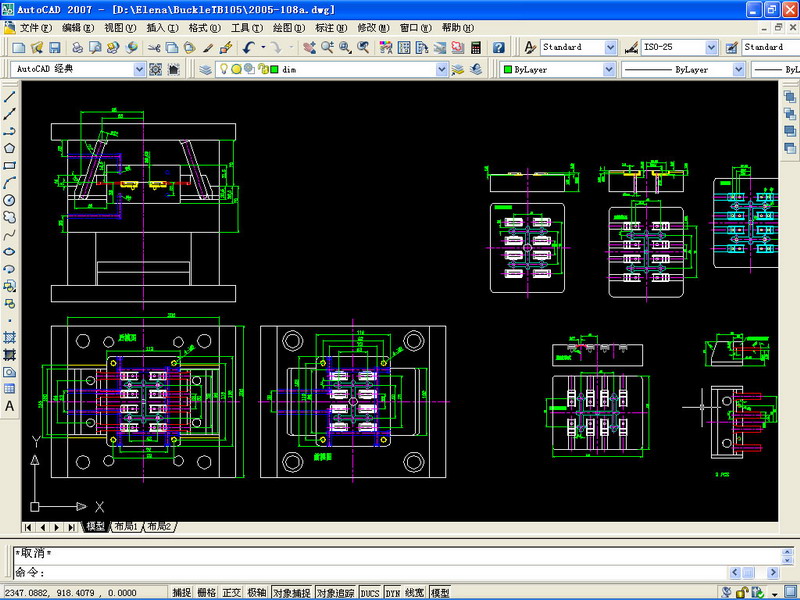The height and width of the screenshot is (600, 800).
Task: Click the Hatch tool icon
Action: pyautogui.click(x=9, y=337)
